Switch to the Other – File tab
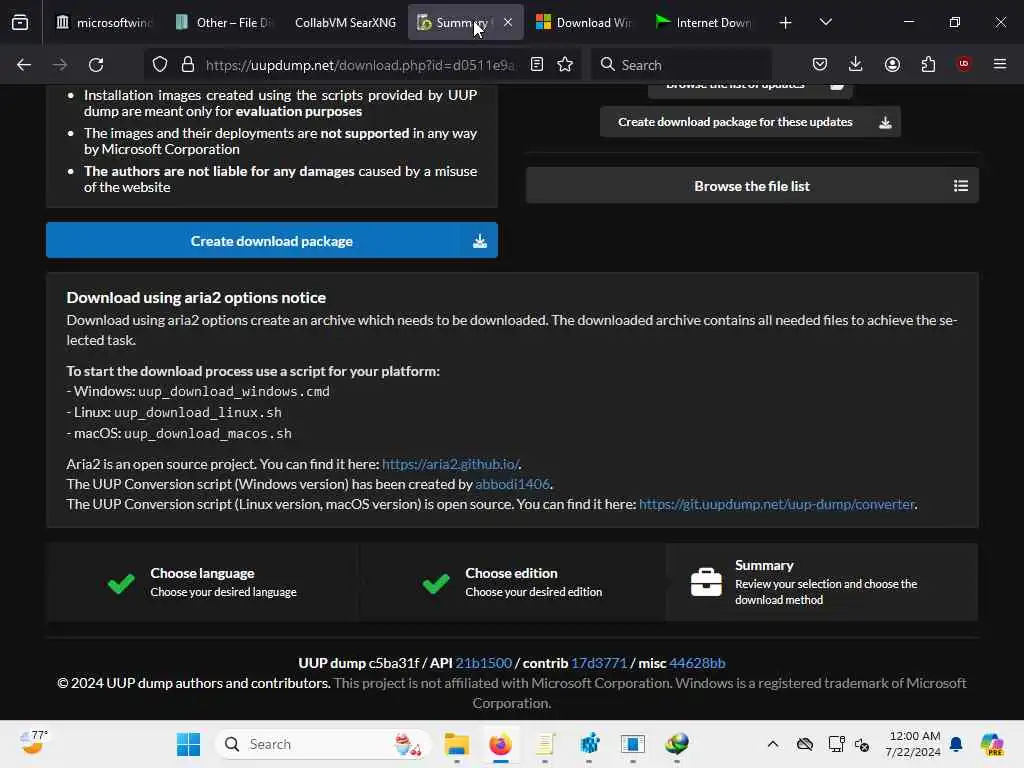Screen dimensions: 1024x768 coord(223,23)
